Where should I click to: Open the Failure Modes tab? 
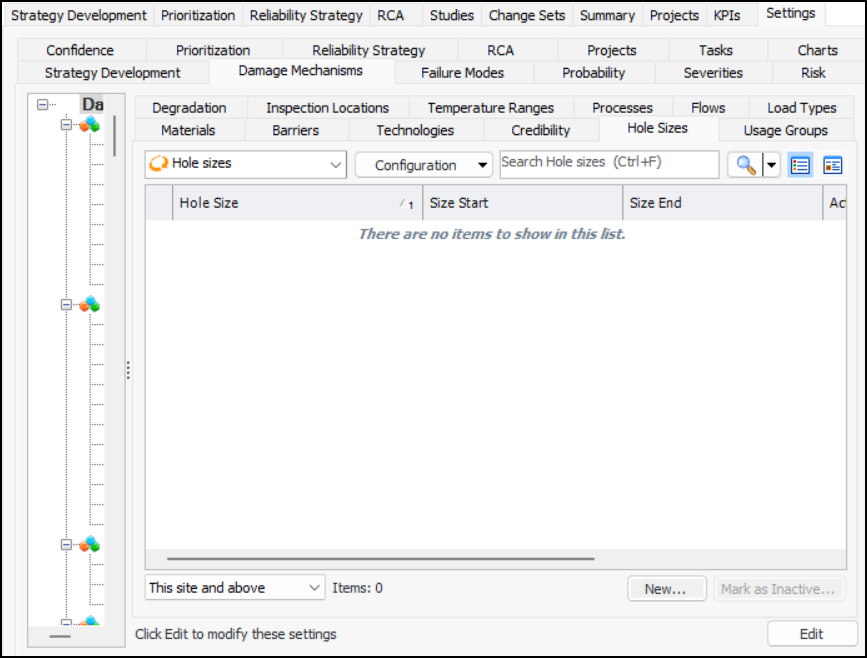click(462, 72)
